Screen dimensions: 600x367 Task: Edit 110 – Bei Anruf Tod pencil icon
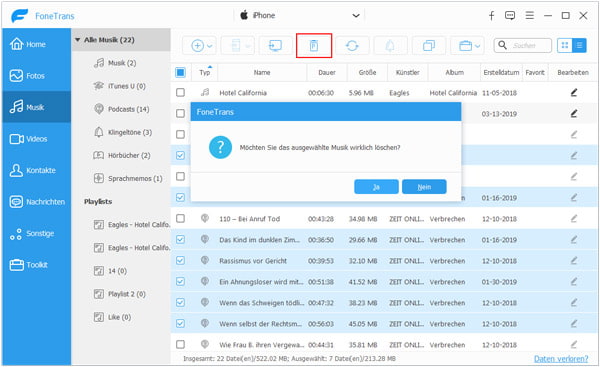[x=574, y=219]
